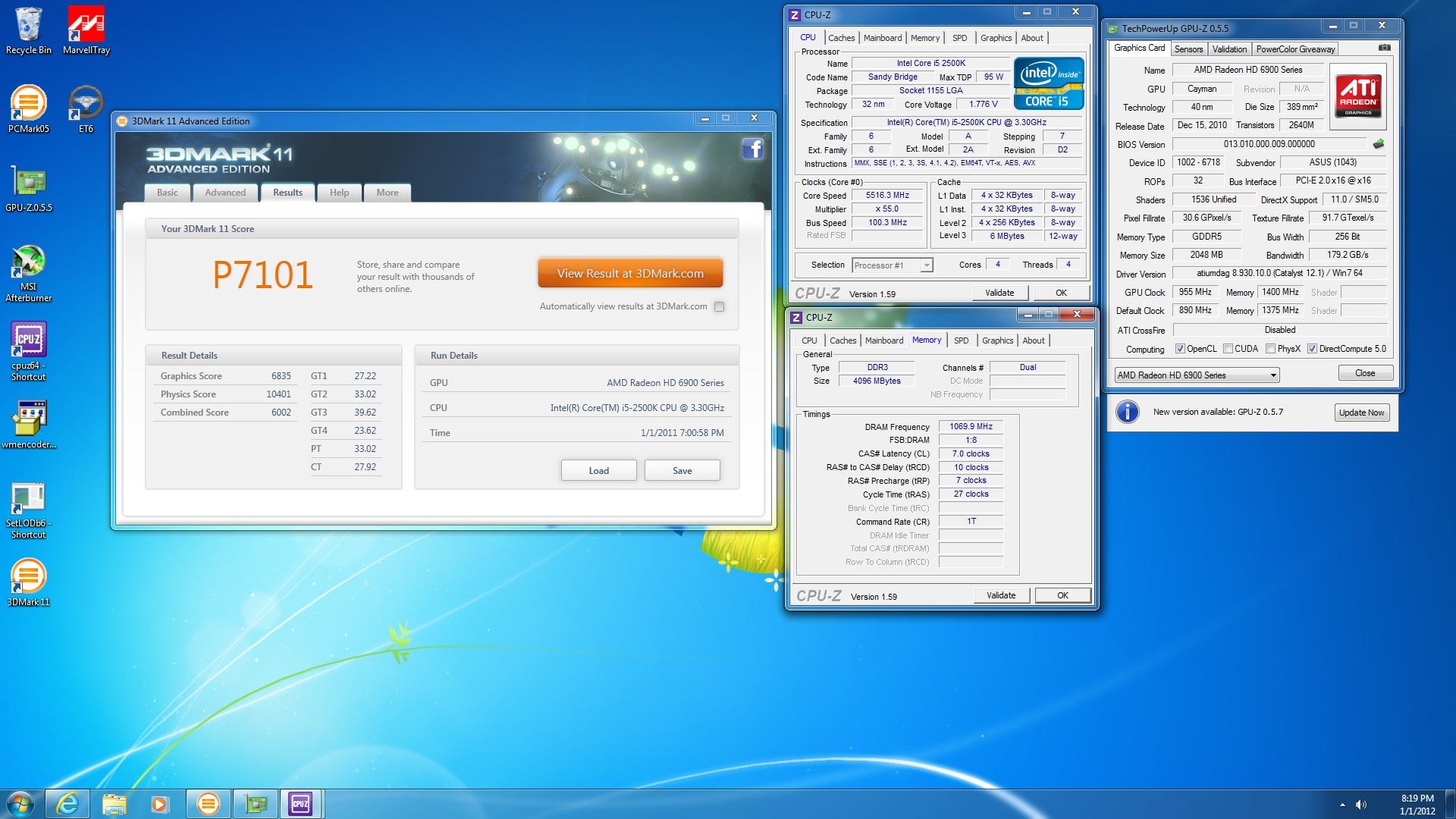Click the Physics Score value 10401
Image resolution: width=1456 pixels, height=819 pixels.
pos(278,394)
